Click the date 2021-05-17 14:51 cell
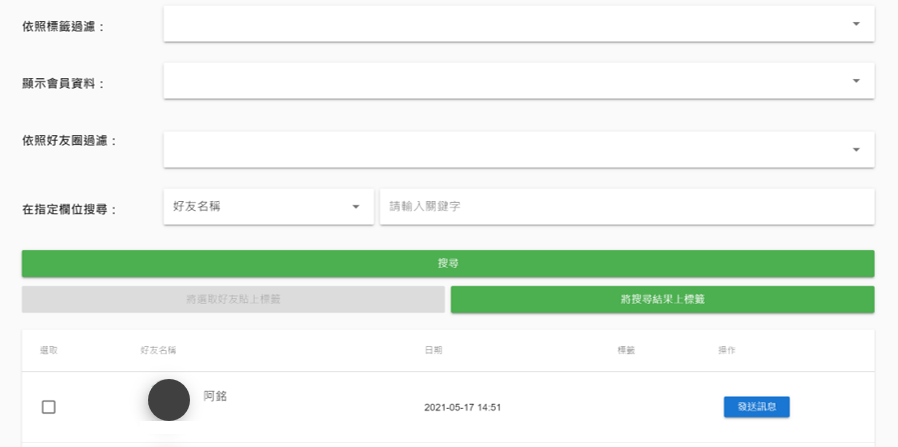Screen dimensions: 898x447 (x=462, y=408)
